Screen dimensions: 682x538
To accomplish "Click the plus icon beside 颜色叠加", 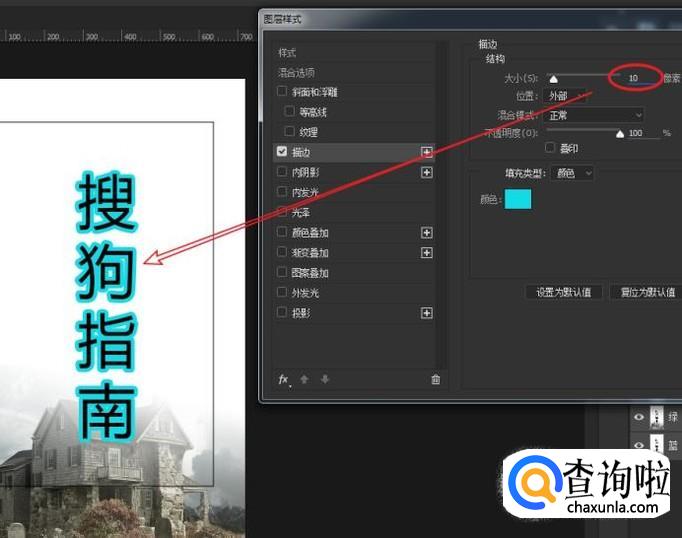I will (x=427, y=233).
